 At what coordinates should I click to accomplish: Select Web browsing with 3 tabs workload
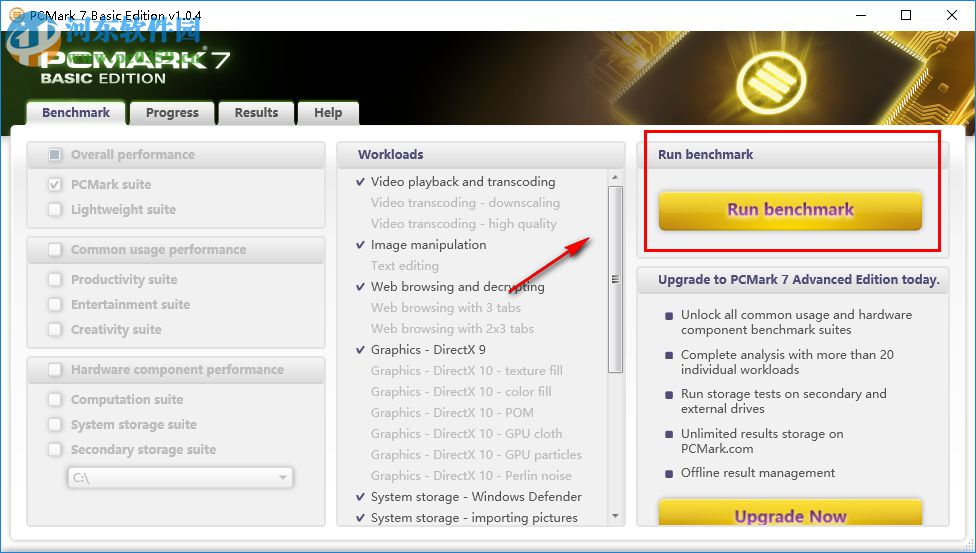(x=446, y=308)
